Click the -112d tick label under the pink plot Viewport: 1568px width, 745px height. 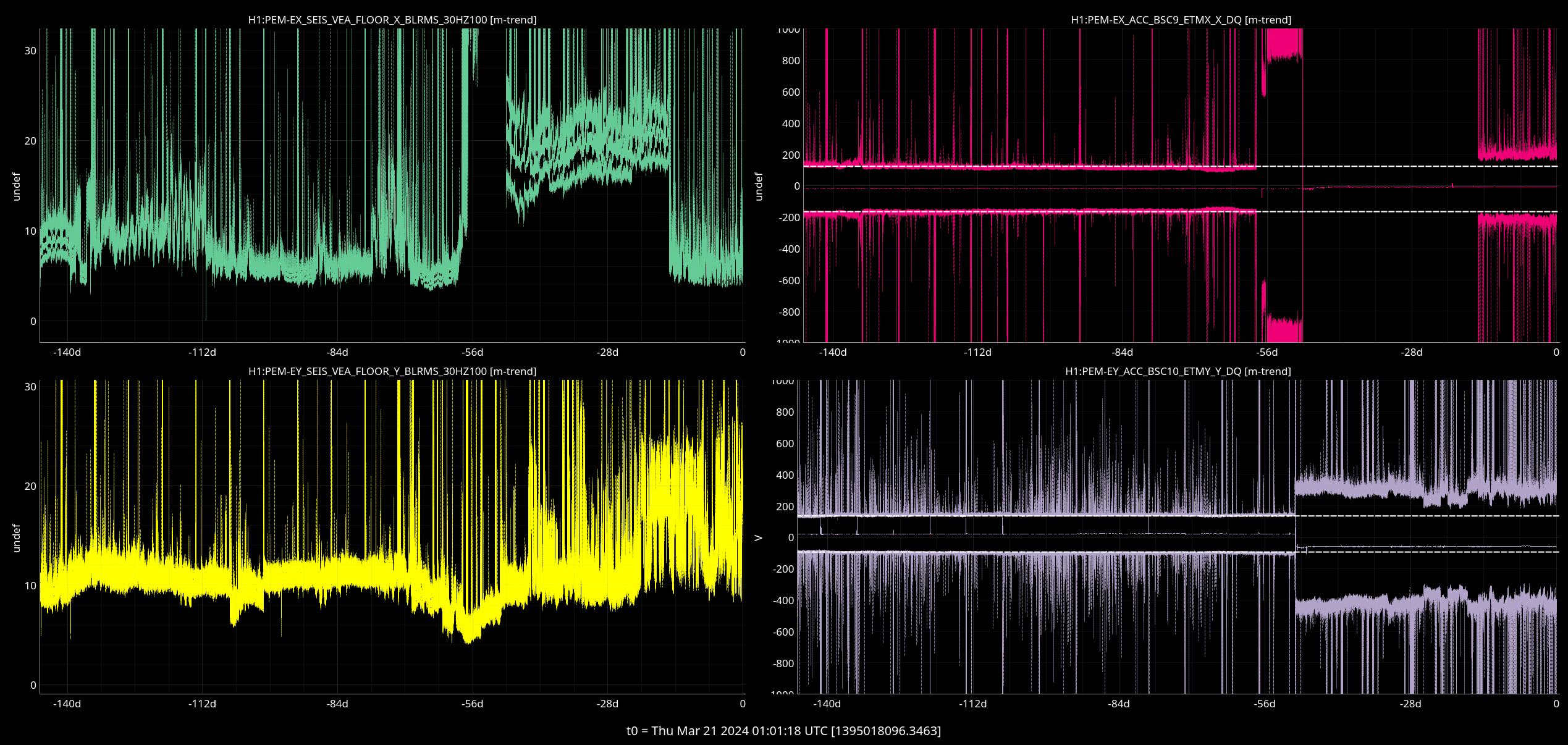point(977,352)
